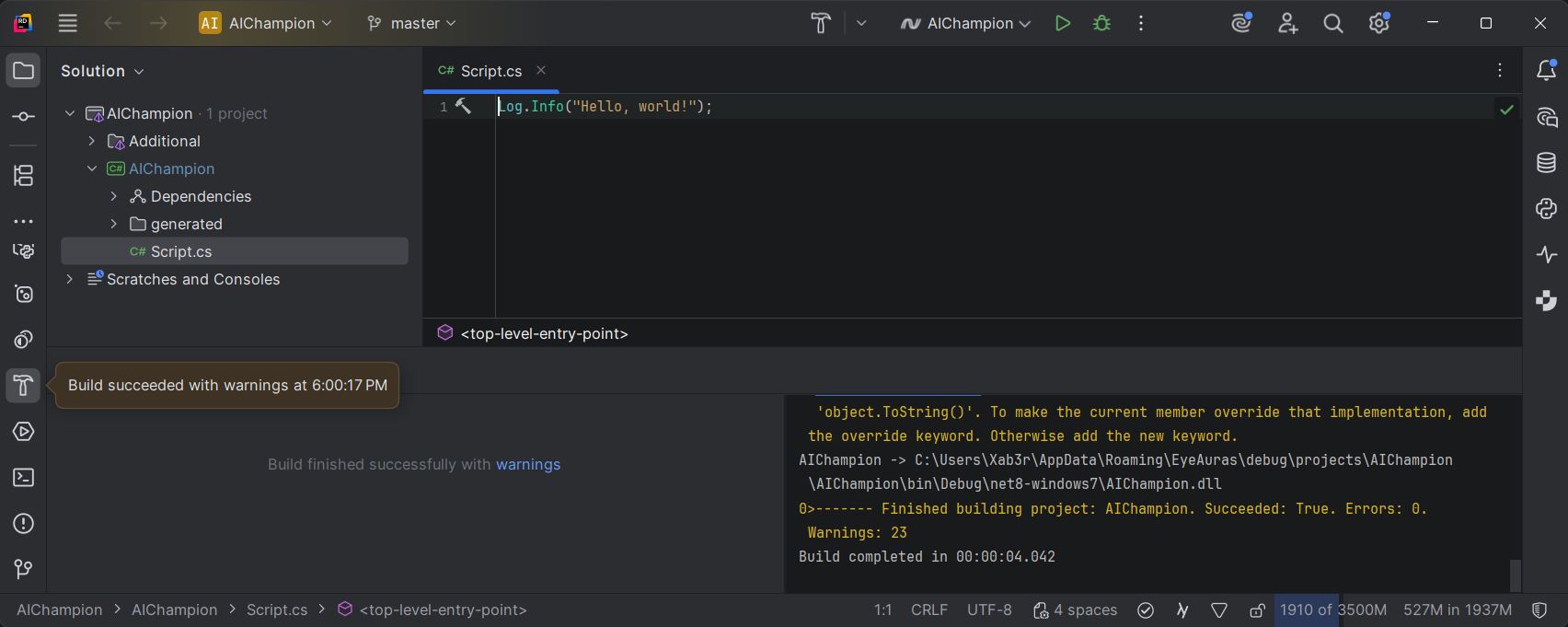Click the green inspection checkmark in editor
Screen dimensions: 1568x627
[x=1506, y=110]
